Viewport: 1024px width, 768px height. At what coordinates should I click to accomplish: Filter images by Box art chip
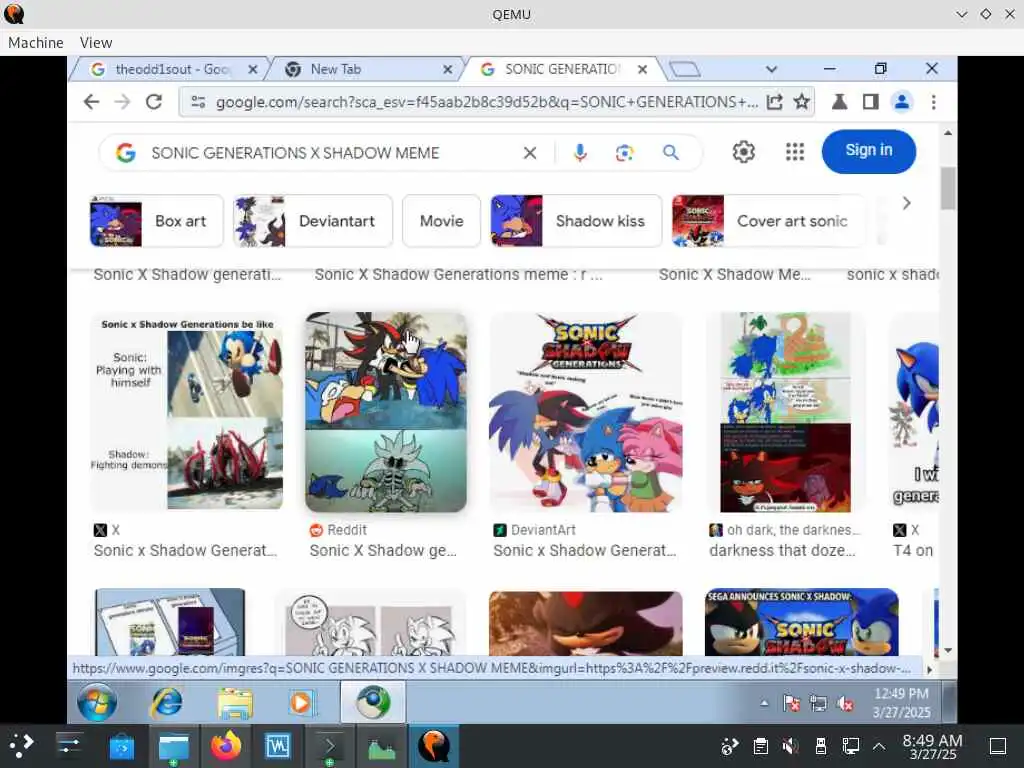tap(156, 221)
